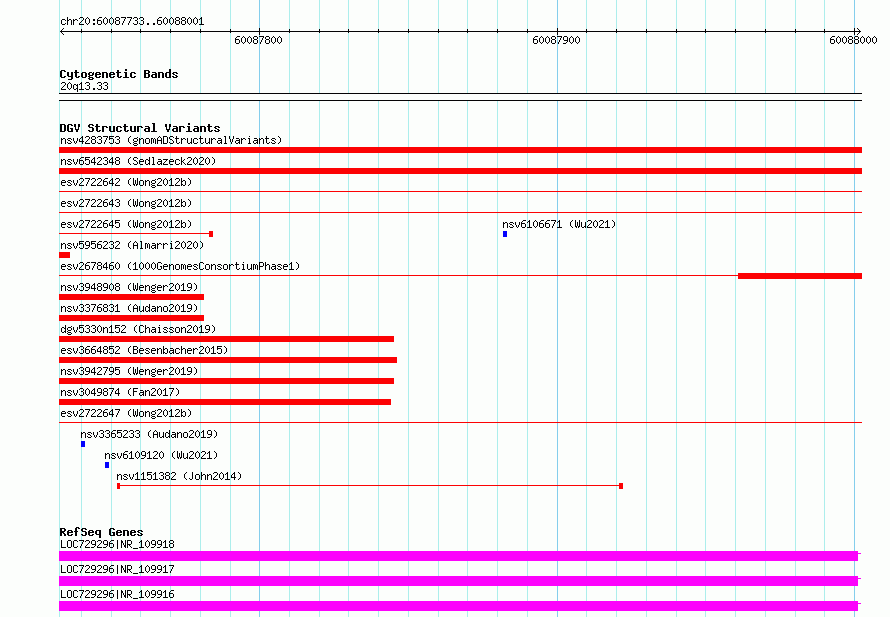The height and width of the screenshot is (617, 890).
Task: Click the right arrow of the ruler
Action: pyautogui.click(x=858, y=32)
